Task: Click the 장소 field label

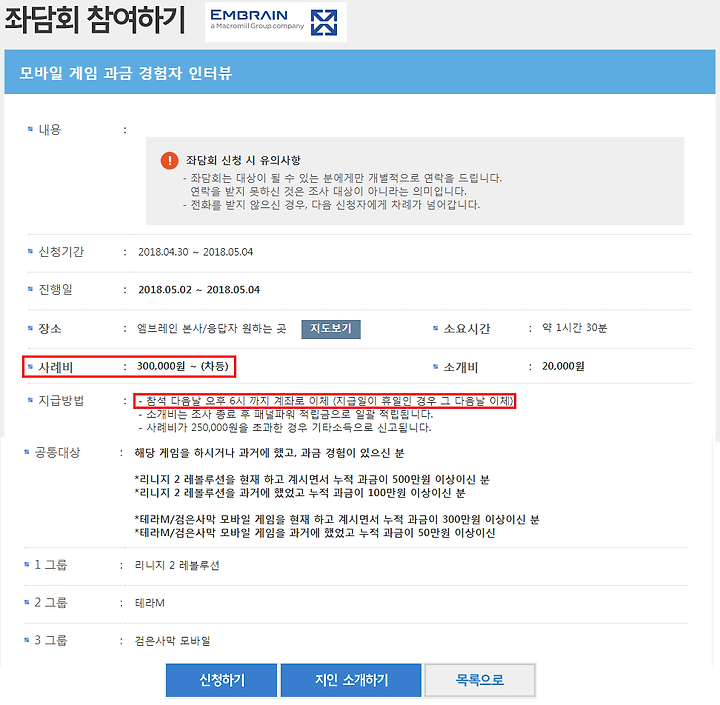Action: [x=50, y=328]
